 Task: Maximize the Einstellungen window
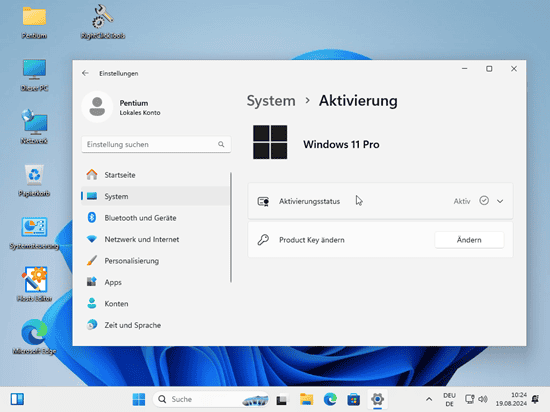(x=489, y=69)
